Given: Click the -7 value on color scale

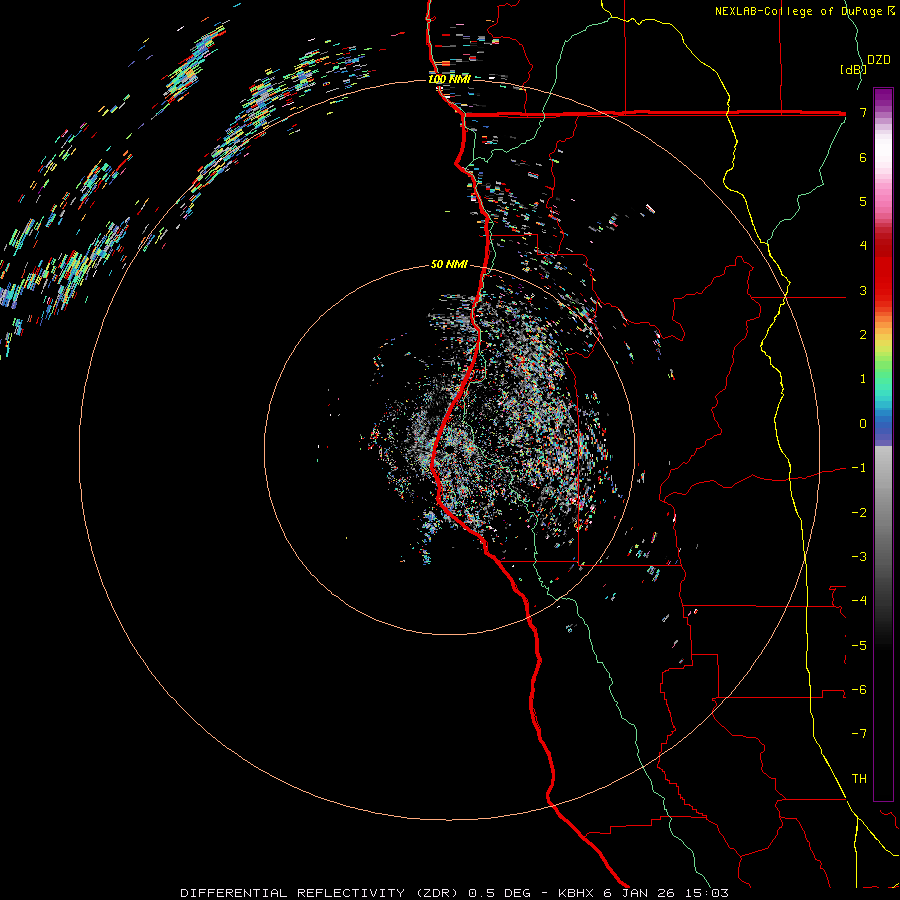Looking at the screenshot, I should (x=859, y=734).
